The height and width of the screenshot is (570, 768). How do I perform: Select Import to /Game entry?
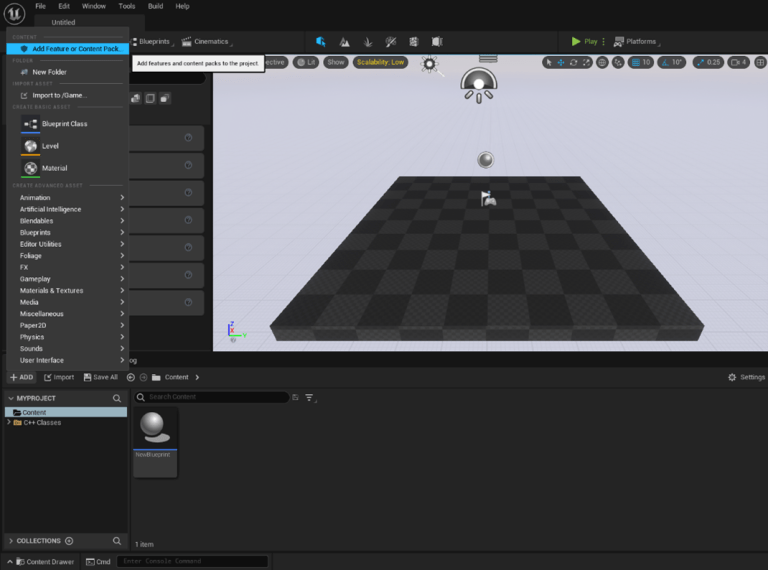pos(68,95)
